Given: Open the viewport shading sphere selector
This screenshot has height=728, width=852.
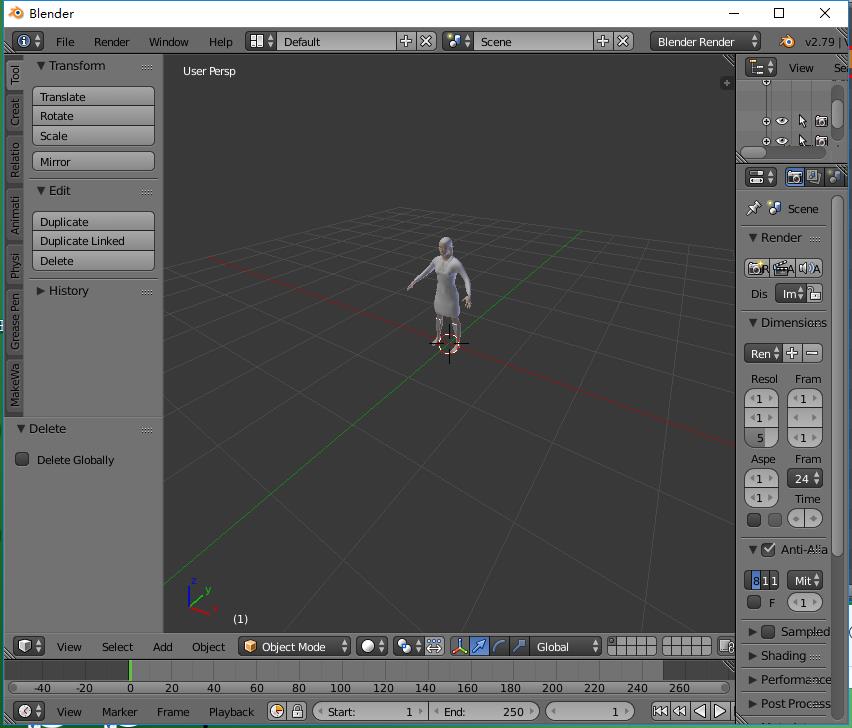Looking at the screenshot, I should pos(372,647).
